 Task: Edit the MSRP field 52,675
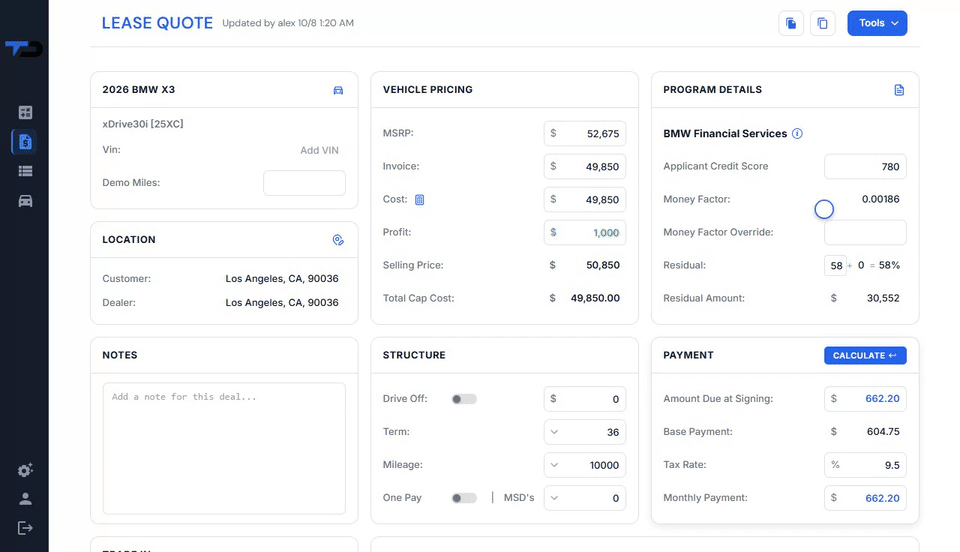click(585, 133)
